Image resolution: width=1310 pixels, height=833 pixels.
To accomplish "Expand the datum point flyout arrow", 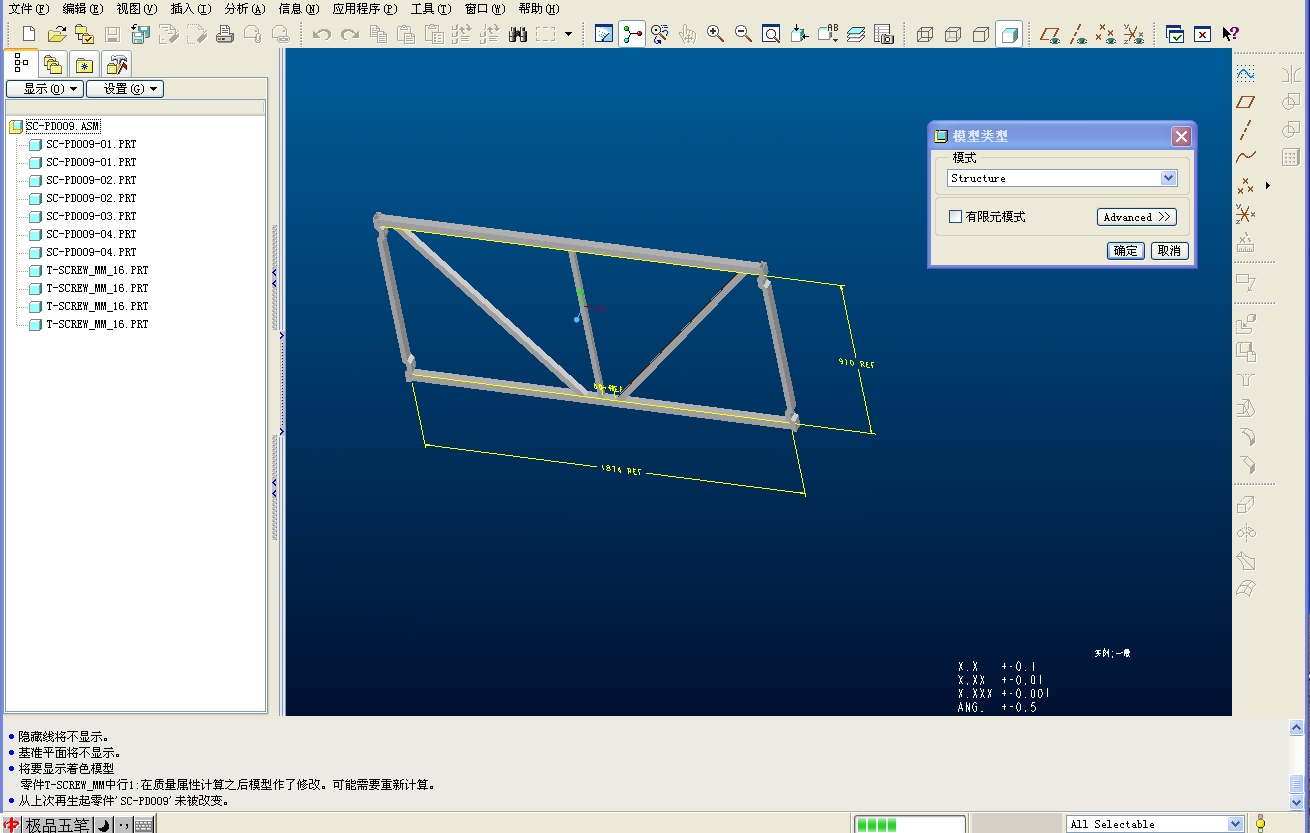I will (x=1268, y=185).
